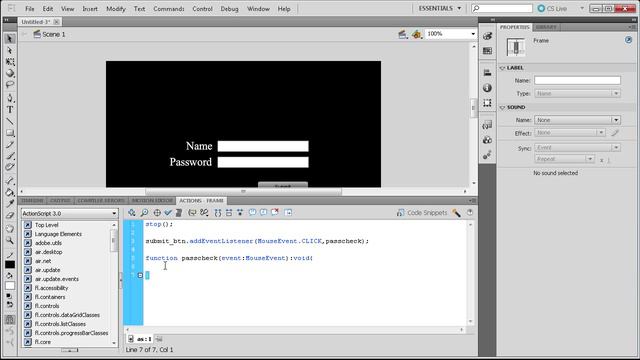This screenshot has height=360, width=640.
Task: Click the Black and White colors button
Action: pyautogui.click(x=9, y=296)
